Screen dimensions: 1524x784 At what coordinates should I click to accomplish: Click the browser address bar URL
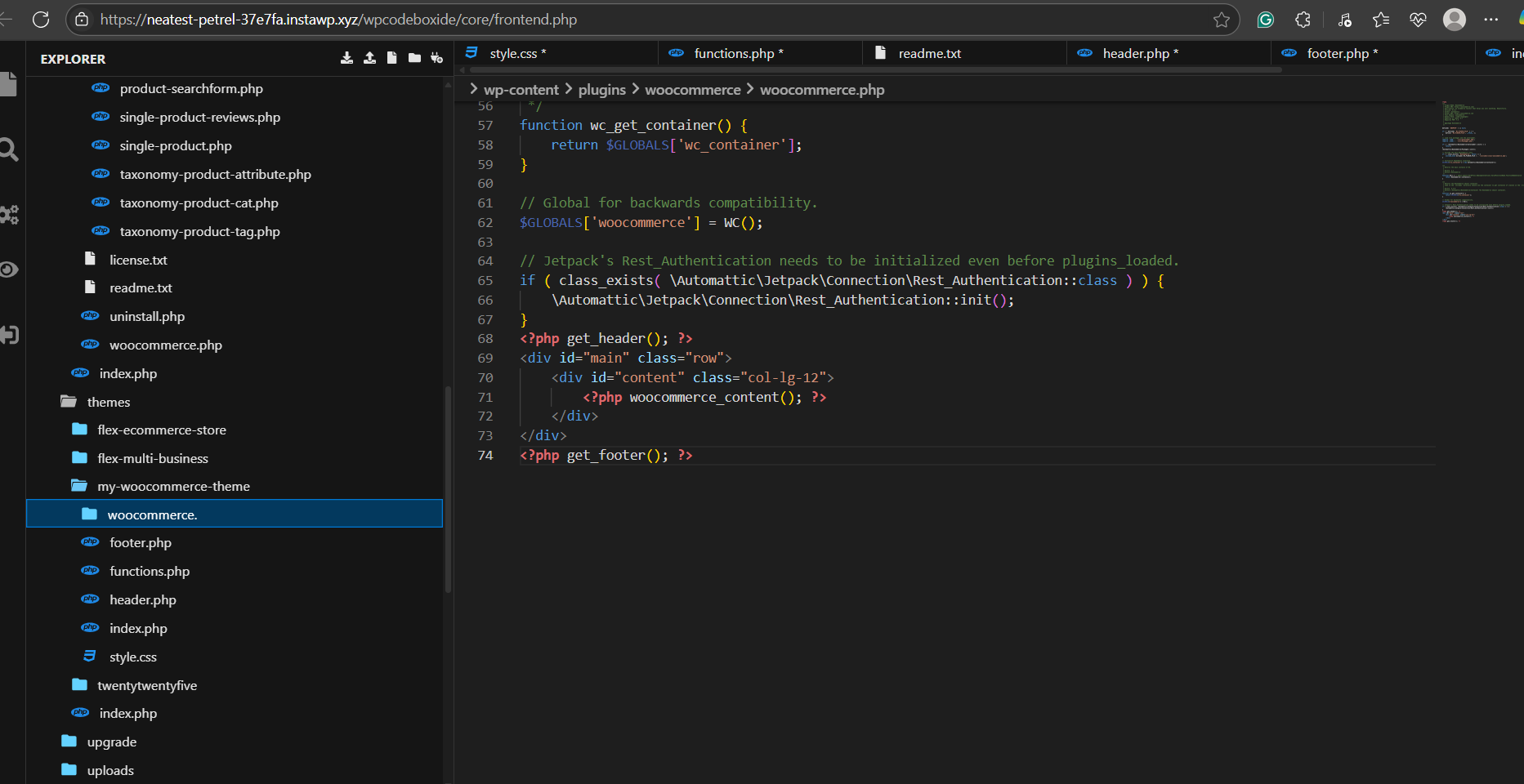(x=338, y=20)
